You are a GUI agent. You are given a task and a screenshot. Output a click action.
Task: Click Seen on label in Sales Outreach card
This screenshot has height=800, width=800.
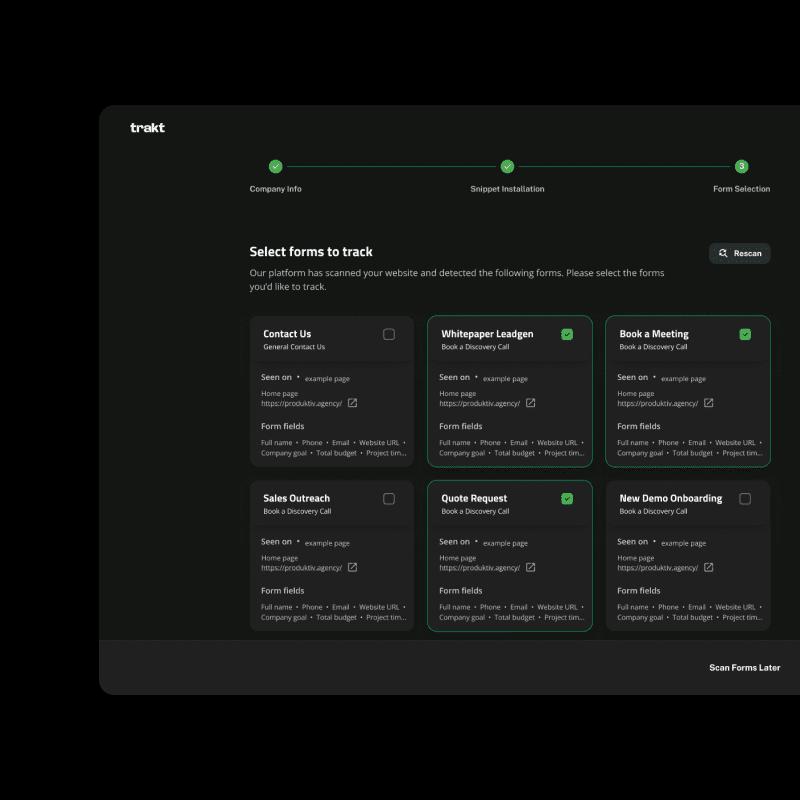click(276, 541)
